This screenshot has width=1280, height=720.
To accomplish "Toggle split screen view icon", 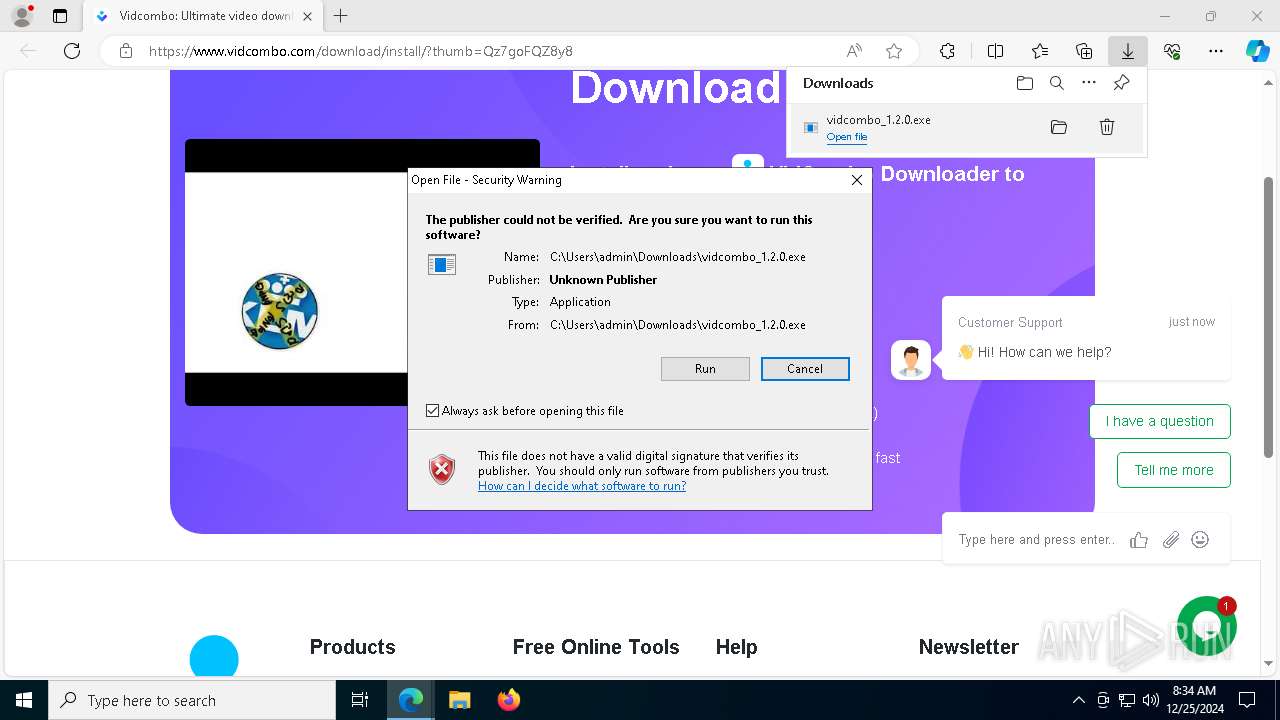I will pos(995,51).
